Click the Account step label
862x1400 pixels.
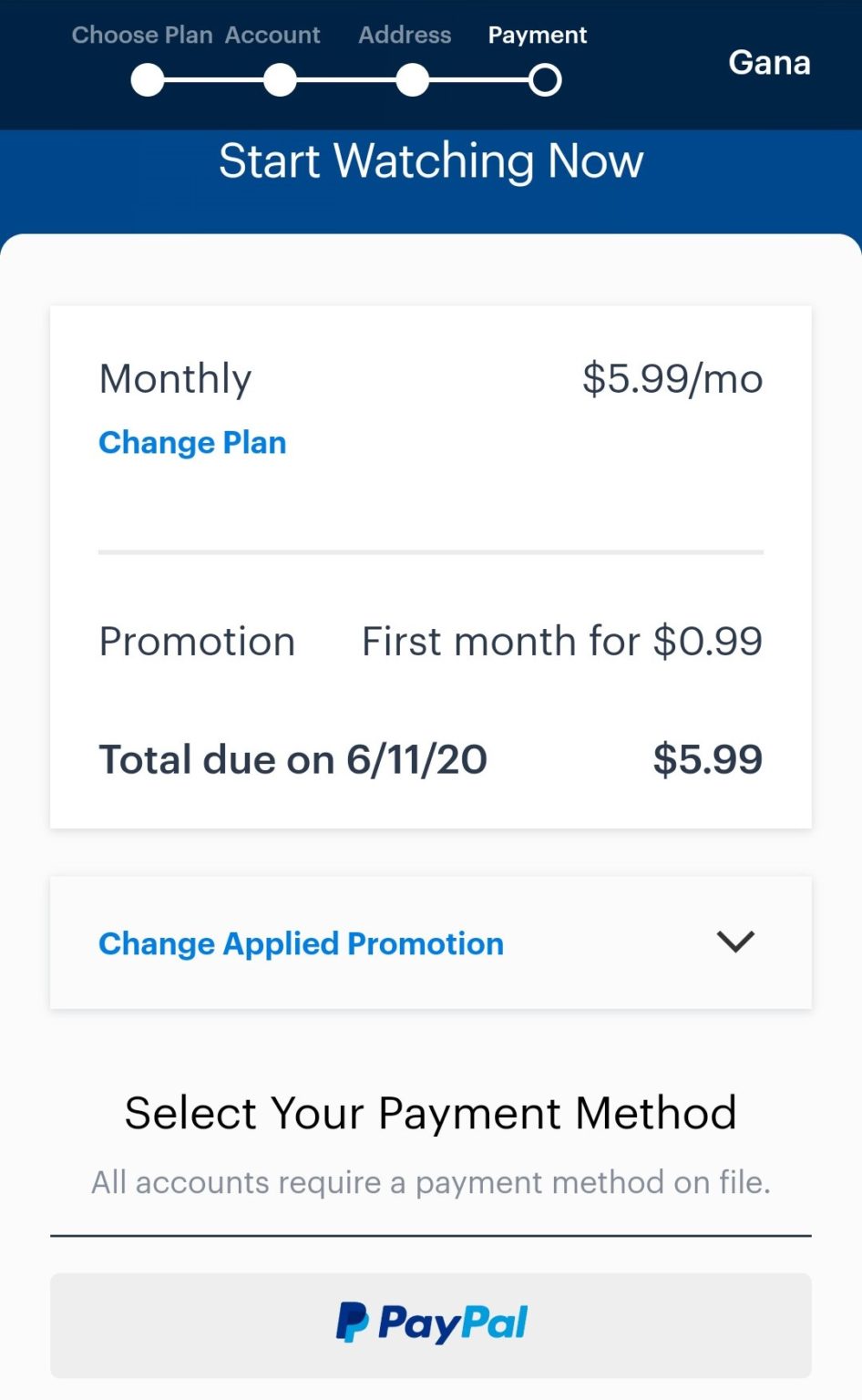[x=272, y=35]
